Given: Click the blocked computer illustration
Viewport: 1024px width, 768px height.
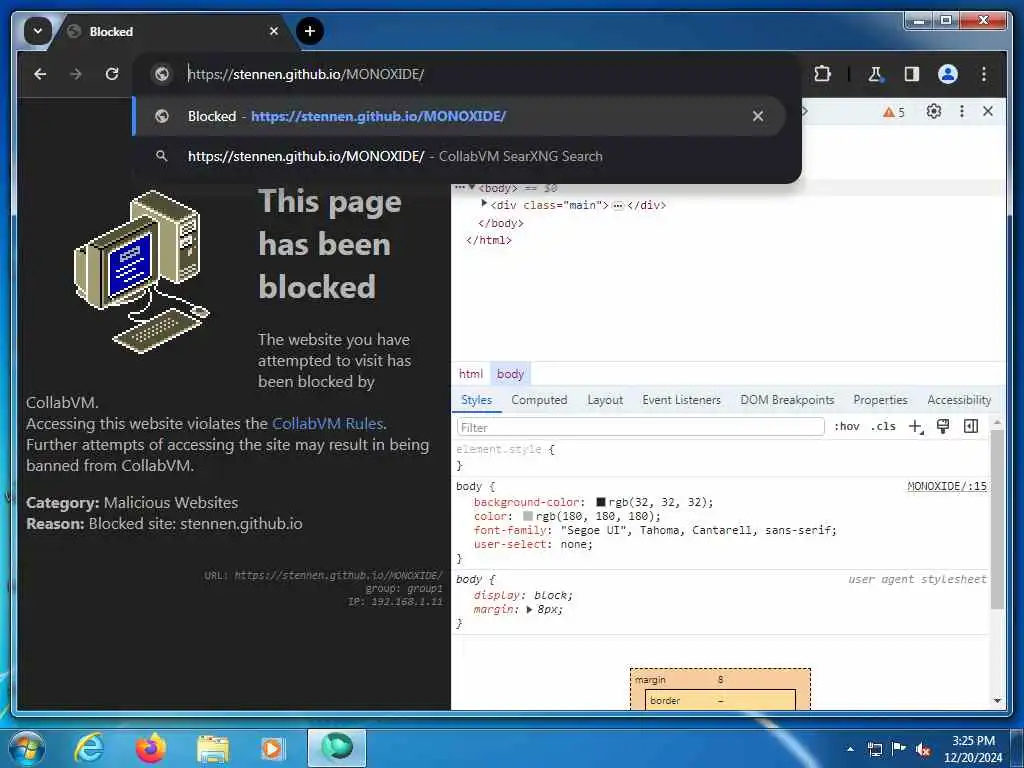Looking at the screenshot, I should point(142,271).
